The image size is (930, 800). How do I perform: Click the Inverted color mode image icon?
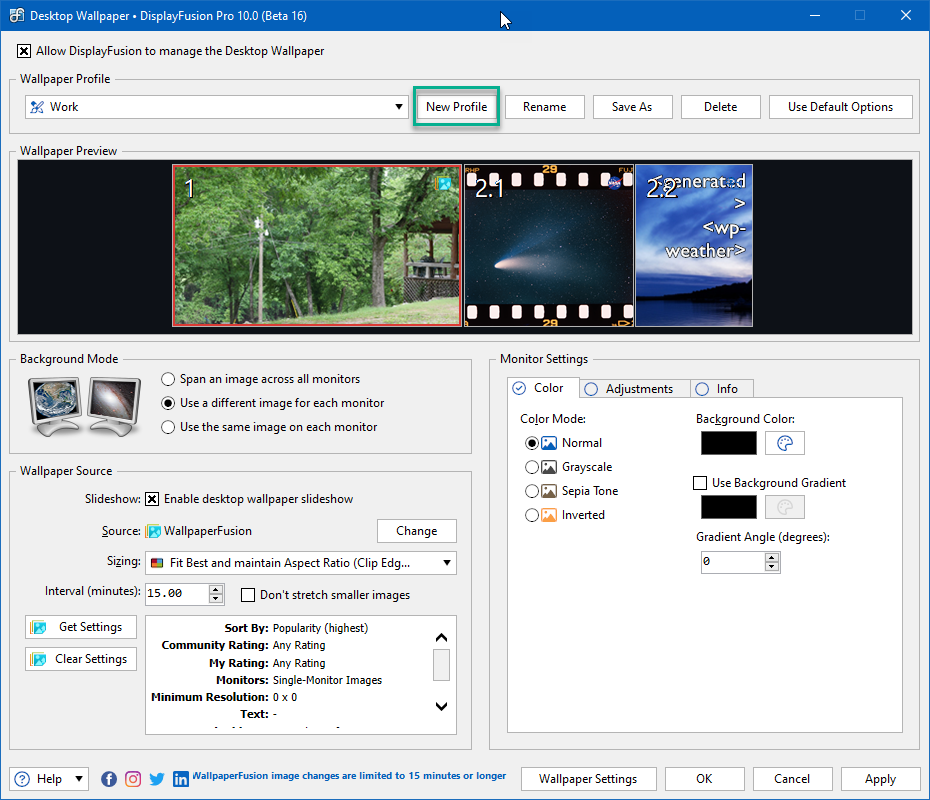click(549, 515)
